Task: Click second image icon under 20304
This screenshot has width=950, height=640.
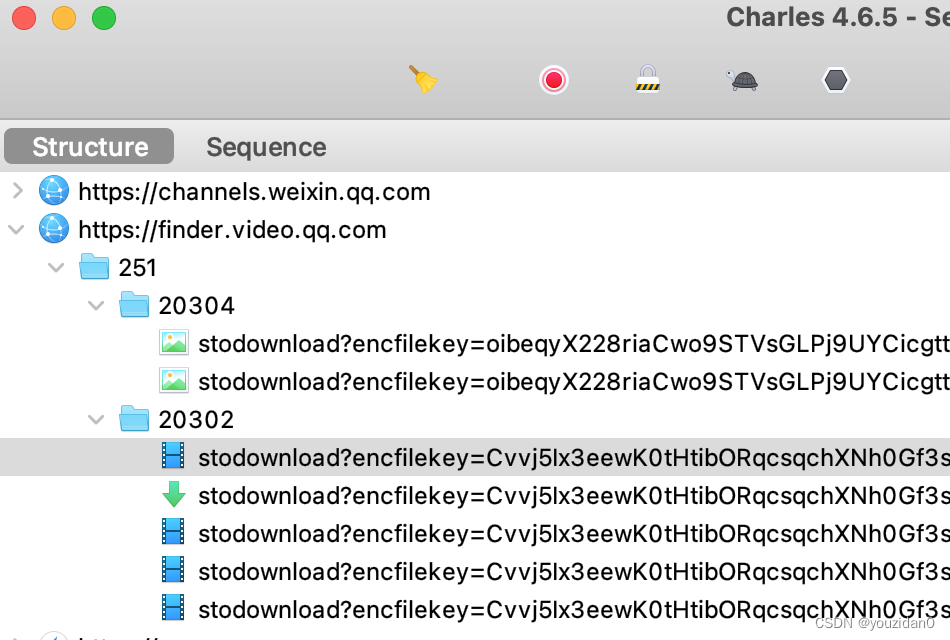Action: [x=174, y=381]
